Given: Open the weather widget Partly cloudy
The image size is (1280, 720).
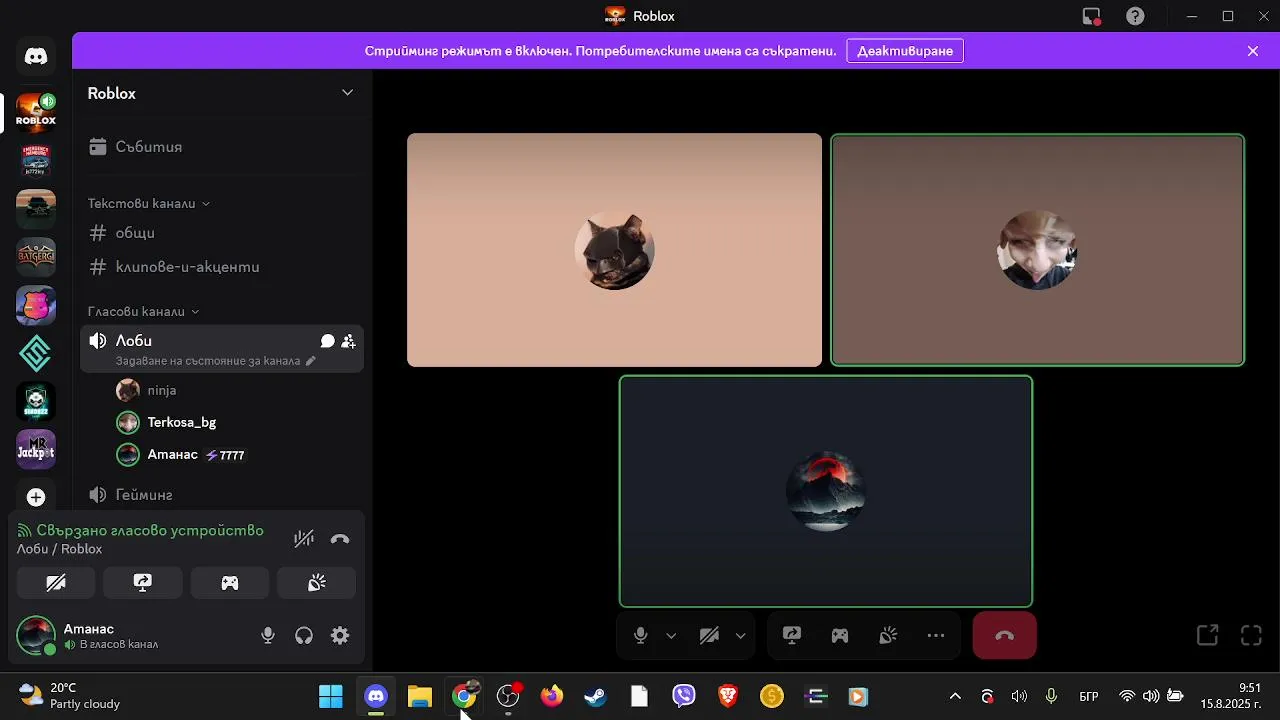Looking at the screenshot, I should [70, 696].
